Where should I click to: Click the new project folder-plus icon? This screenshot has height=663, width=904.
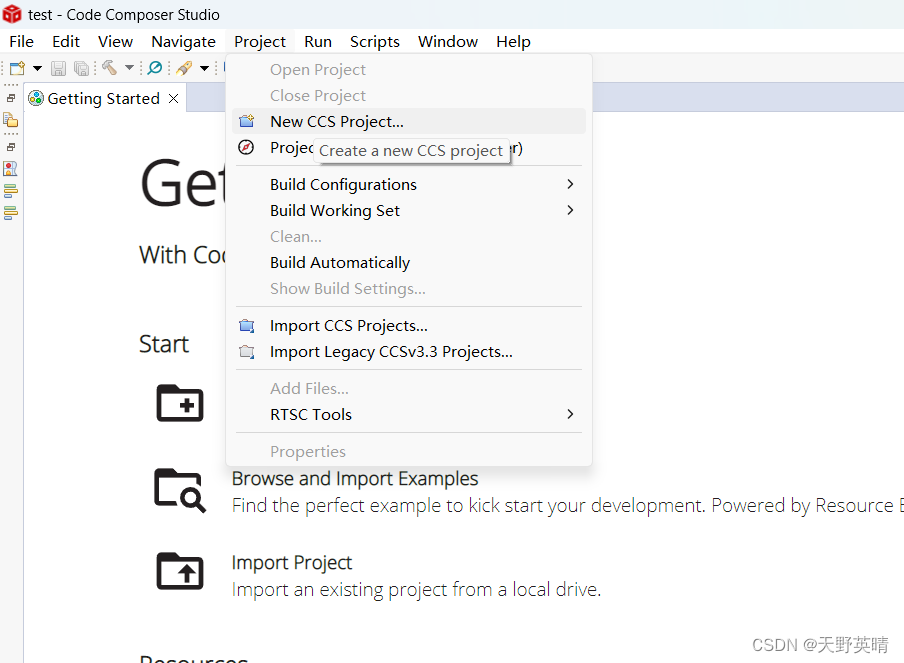click(x=180, y=403)
